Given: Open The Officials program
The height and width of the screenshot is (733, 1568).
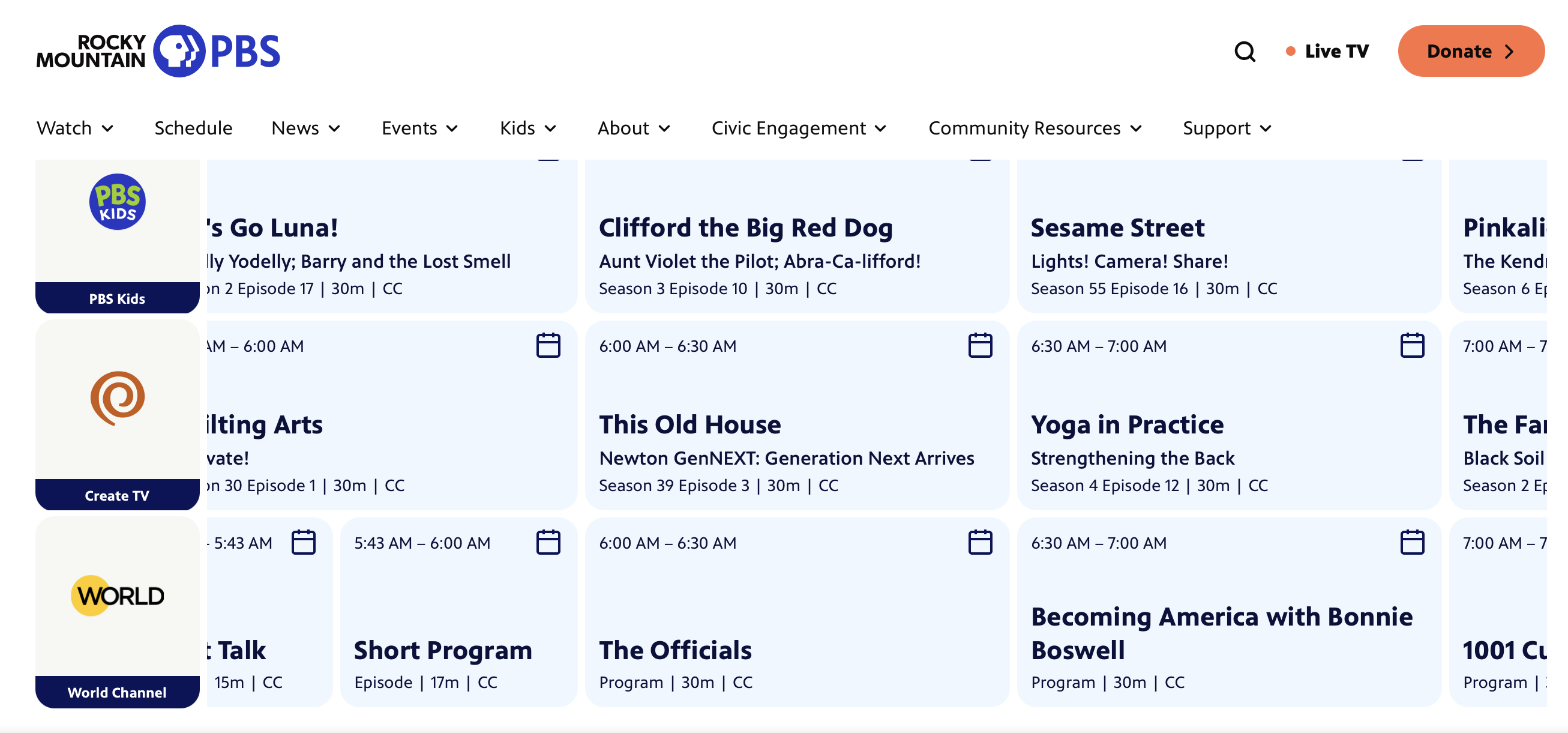Looking at the screenshot, I should [x=675, y=650].
